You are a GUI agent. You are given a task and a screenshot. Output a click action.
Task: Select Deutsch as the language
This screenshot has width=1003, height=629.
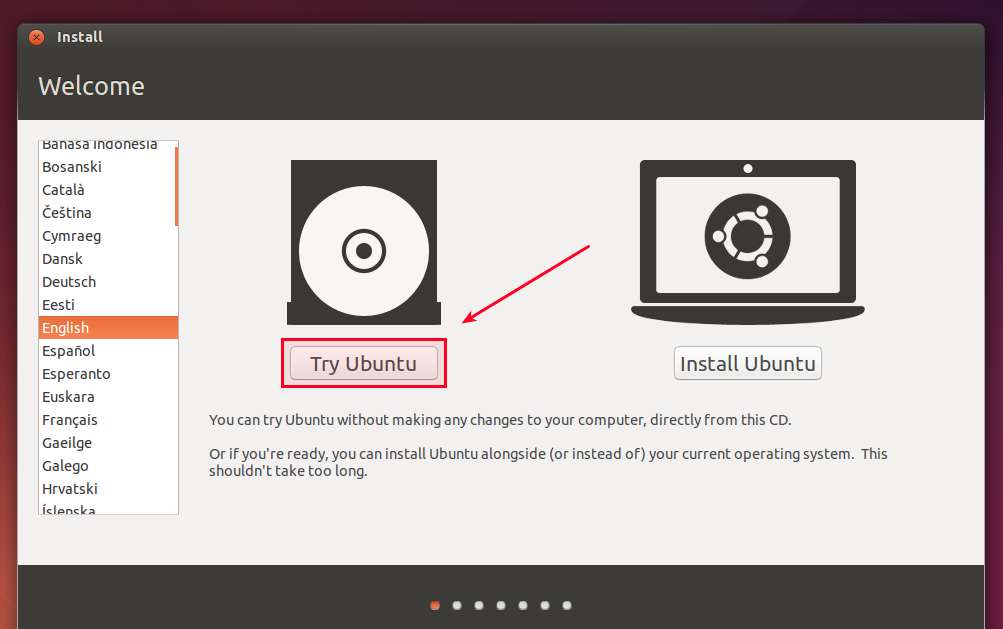coord(108,282)
